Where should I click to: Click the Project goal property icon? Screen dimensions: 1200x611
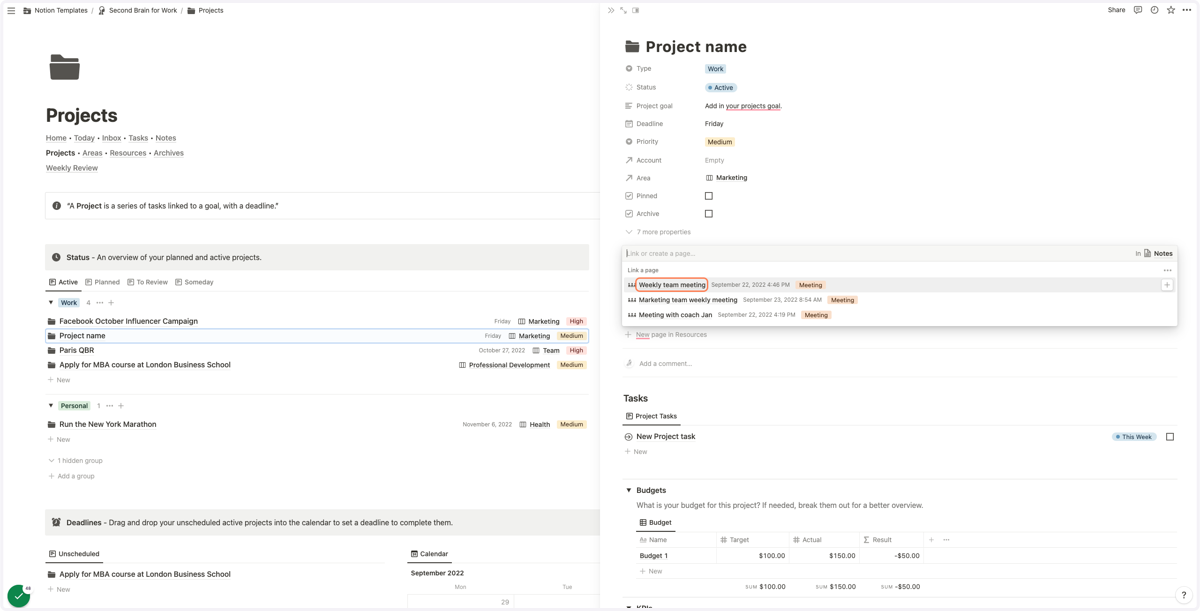[629, 106]
